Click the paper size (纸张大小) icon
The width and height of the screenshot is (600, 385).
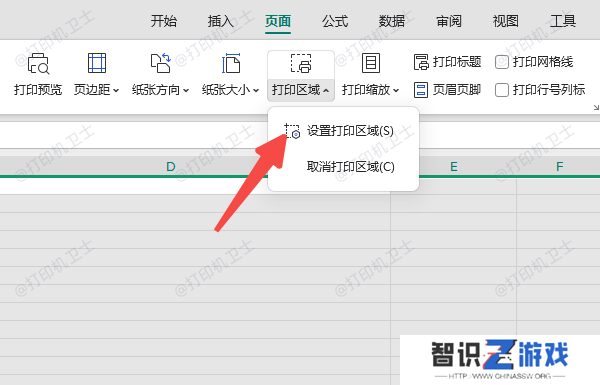click(231, 63)
